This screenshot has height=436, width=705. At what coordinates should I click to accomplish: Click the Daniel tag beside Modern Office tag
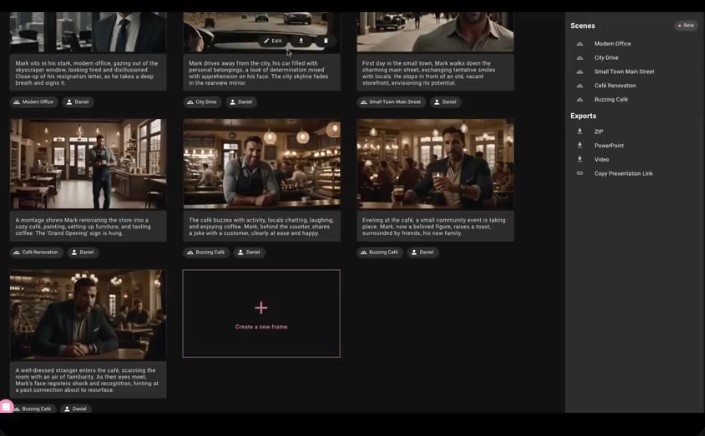point(78,102)
